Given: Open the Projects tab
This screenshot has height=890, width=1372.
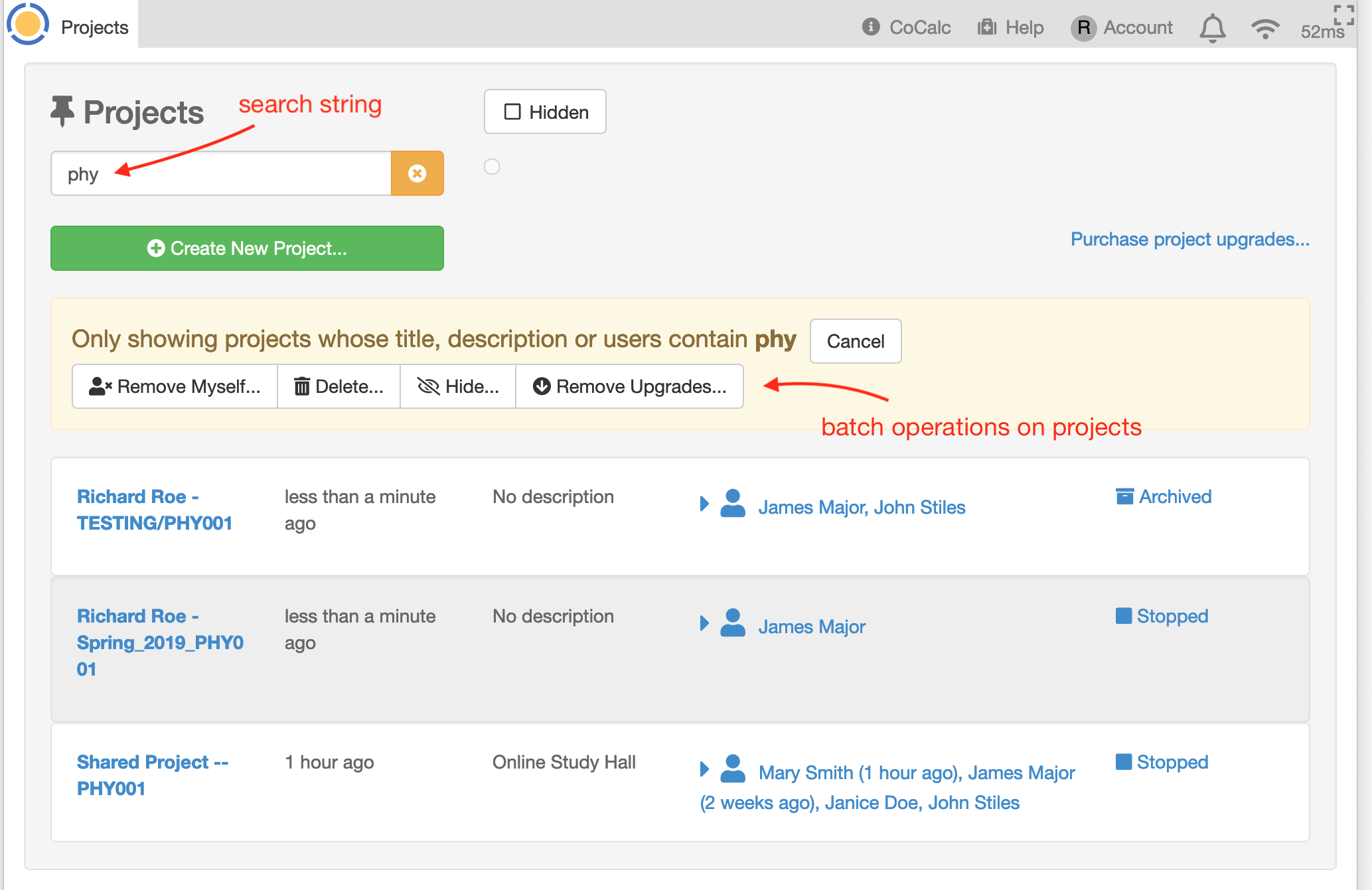Looking at the screenshot, I should click(x=94, y=27).
